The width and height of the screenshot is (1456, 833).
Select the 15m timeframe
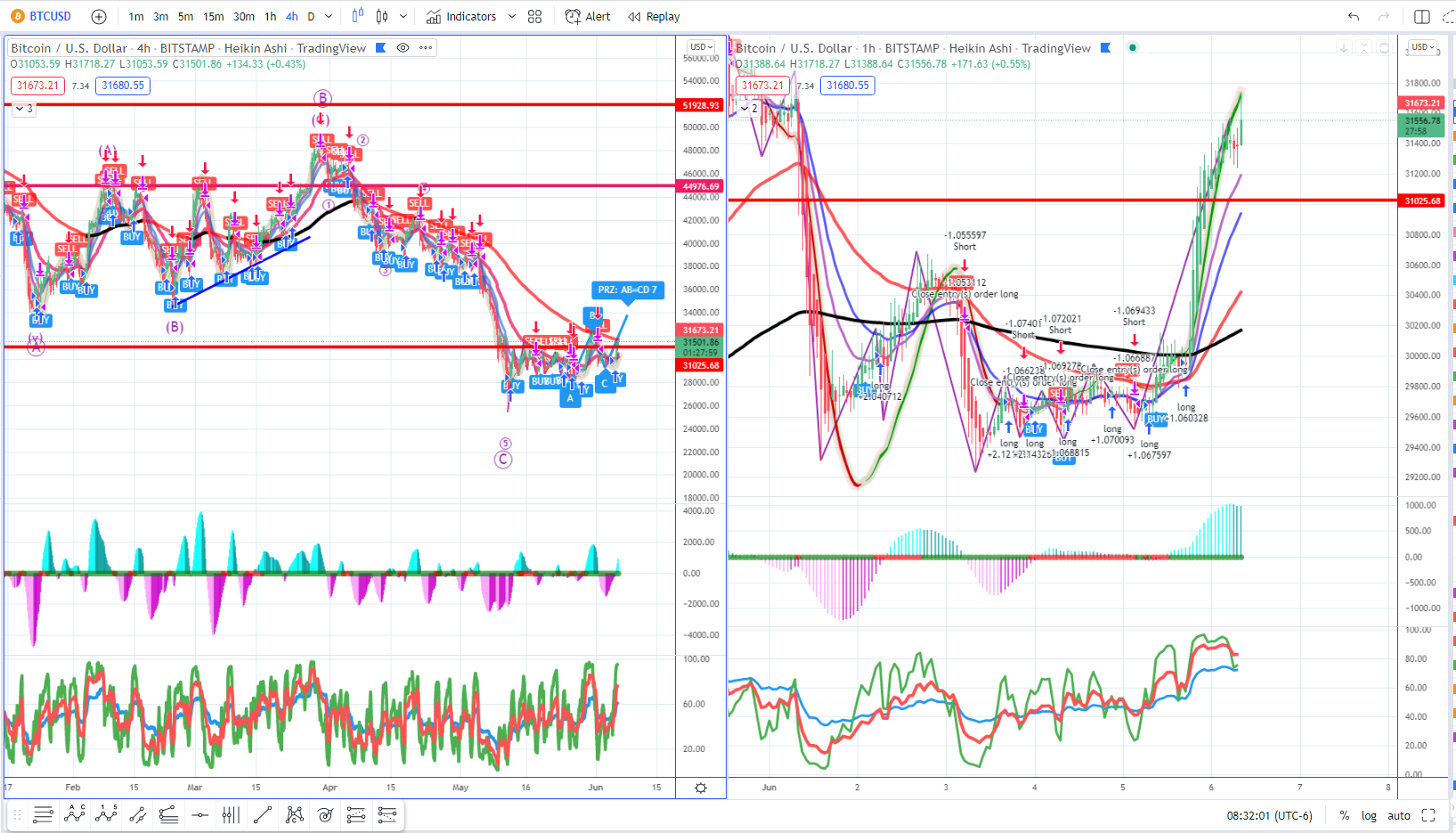coord(214,16)
